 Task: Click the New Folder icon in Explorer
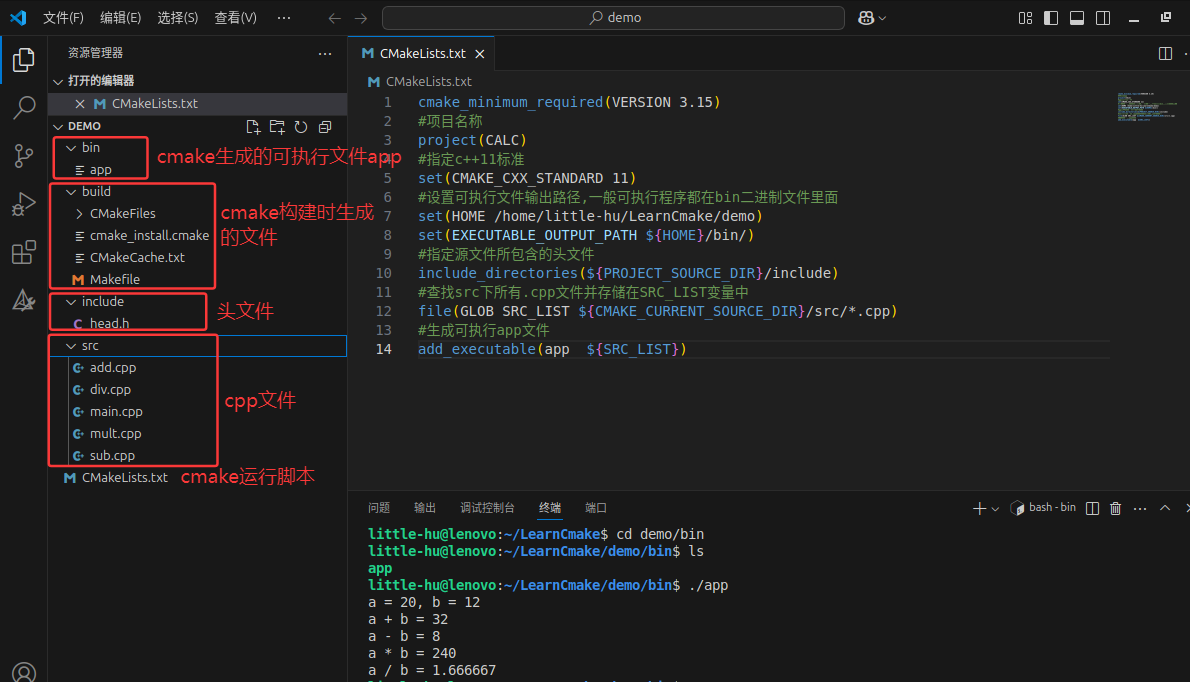(x=279, y=127)
